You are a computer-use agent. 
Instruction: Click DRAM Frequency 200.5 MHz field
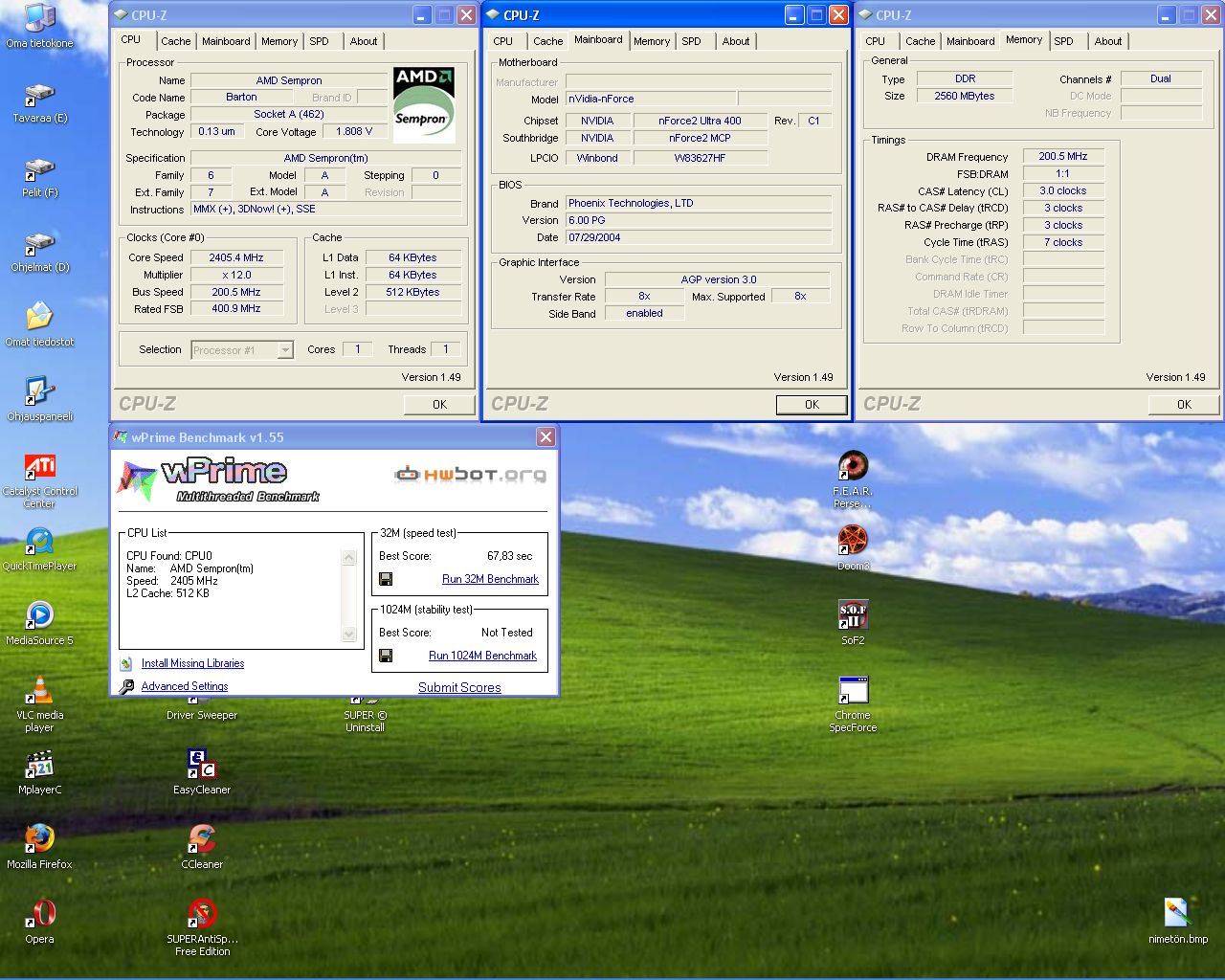pyautogui.click(x=1063, y=156)
